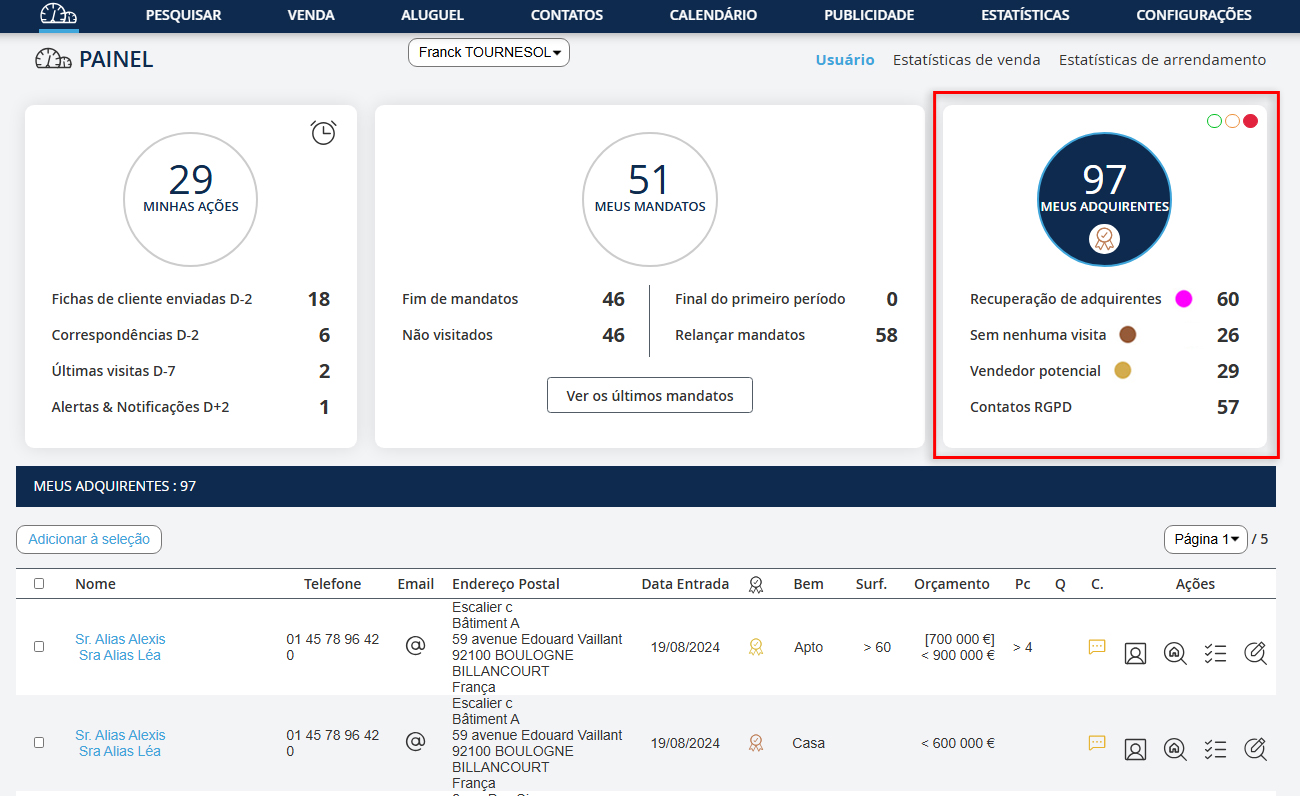Click Ver os últimos mandatos button
Image resolution: width=1300 pixels, height=796 pixels.
click(x=649, y=395)
